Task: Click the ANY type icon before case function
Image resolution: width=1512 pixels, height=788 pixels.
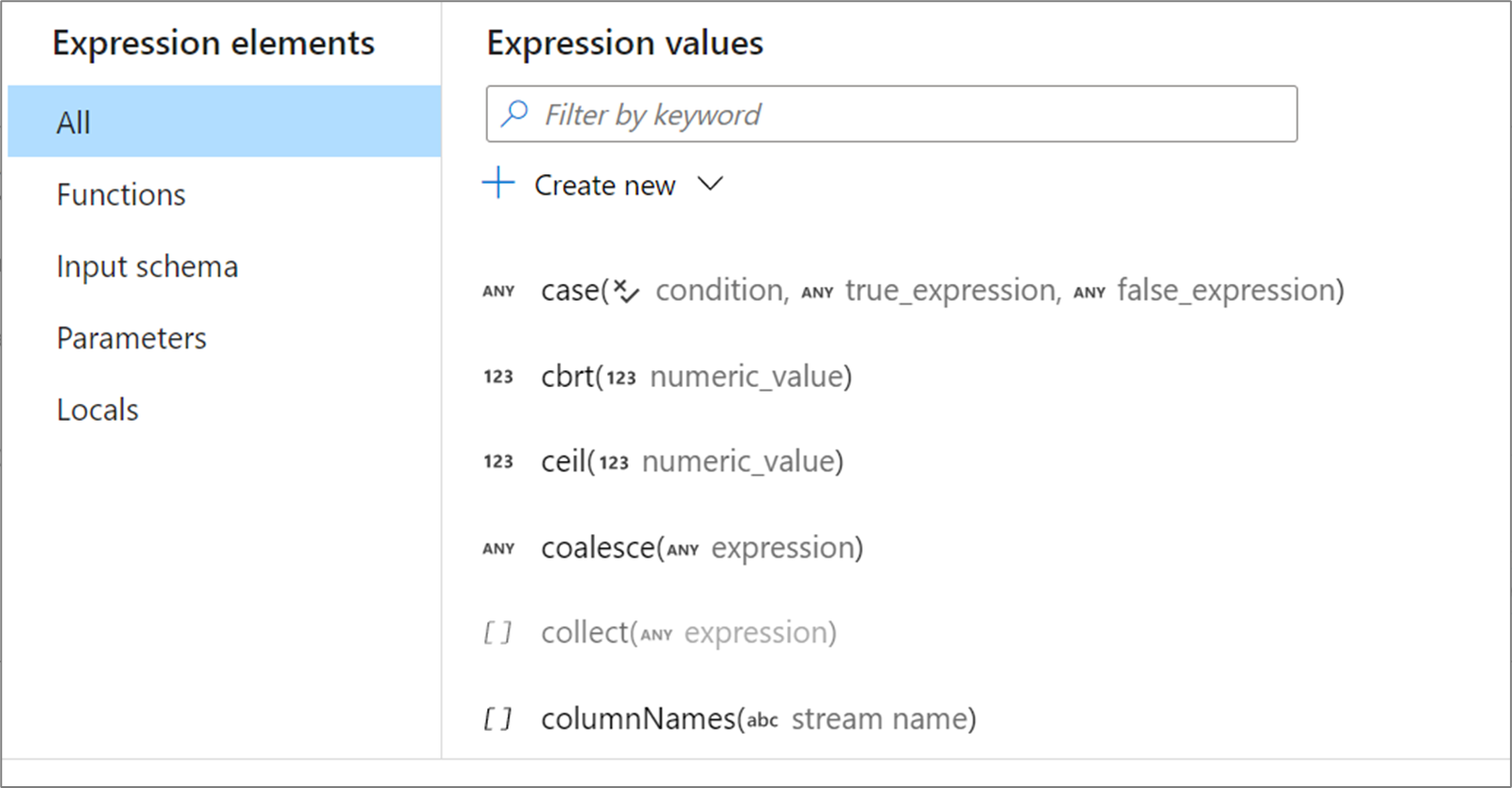Action: click(x=498, y=291)
